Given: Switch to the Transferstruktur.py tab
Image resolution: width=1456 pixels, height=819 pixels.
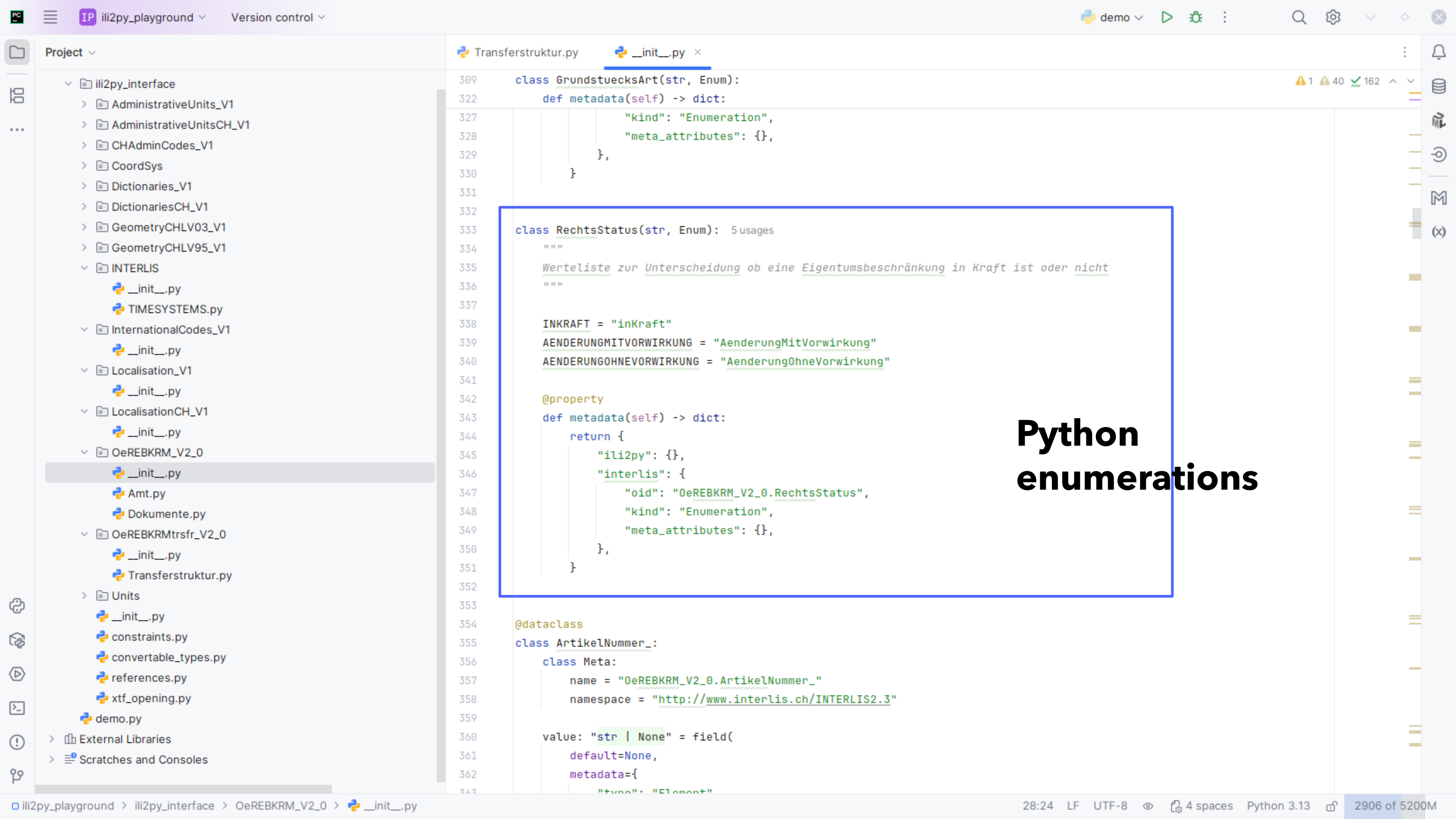Looking at the screenshot, I should (x=526, y=52).
